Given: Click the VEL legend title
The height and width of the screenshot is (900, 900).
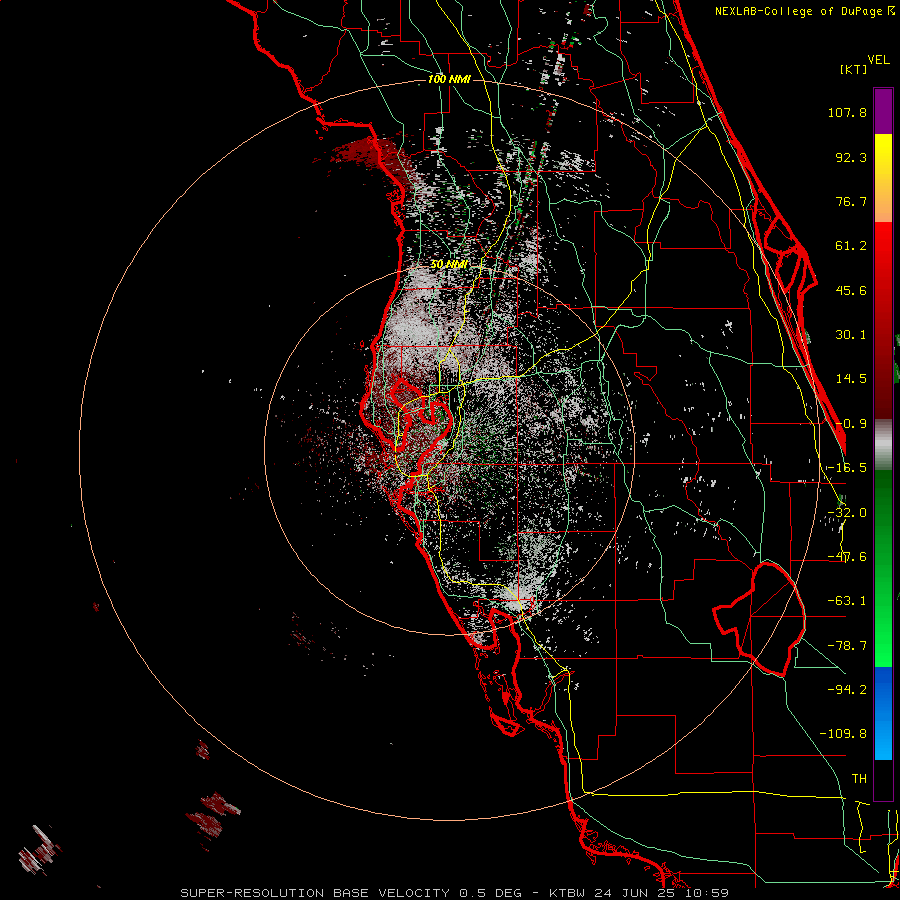Looking at the screenshot, I should (878, 60).
